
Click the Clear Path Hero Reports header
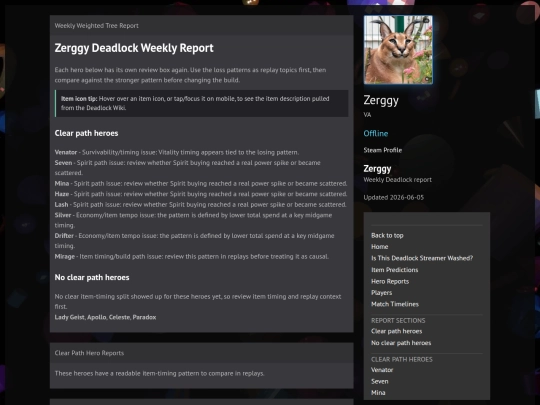[89, 353]
